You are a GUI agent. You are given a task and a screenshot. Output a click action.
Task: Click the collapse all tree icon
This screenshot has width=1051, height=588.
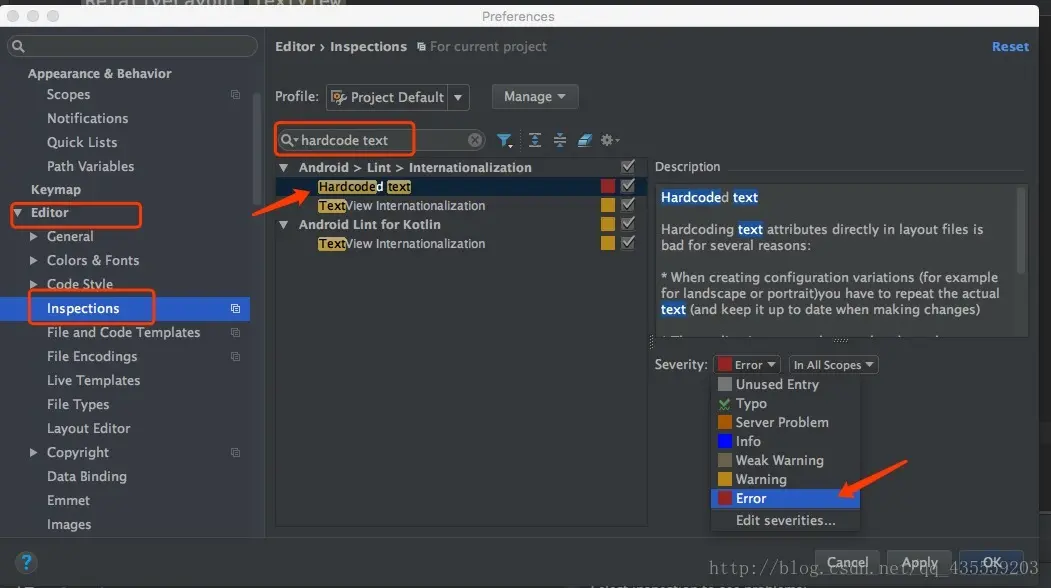point(560,140)
